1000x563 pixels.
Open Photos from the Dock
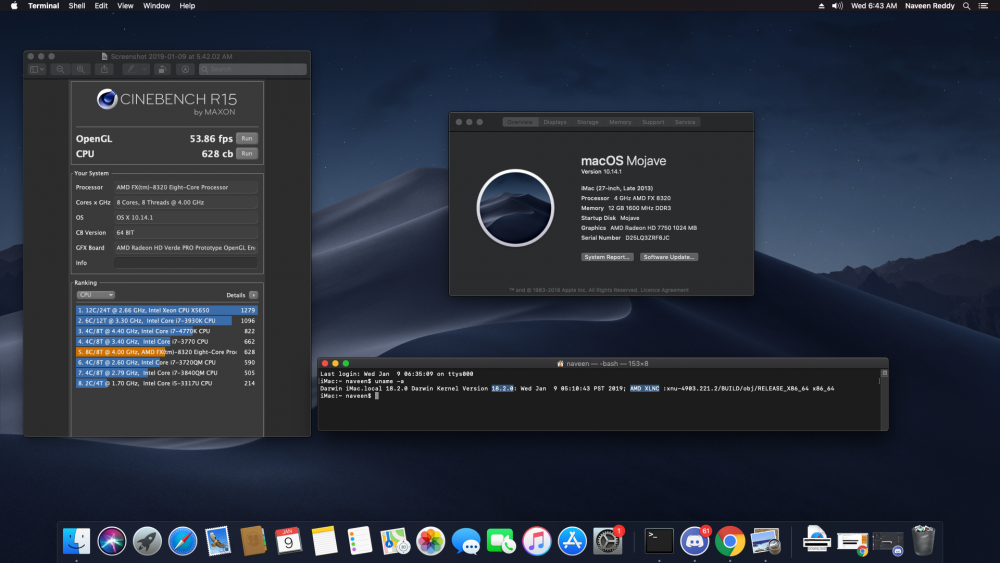[x=430, y=541]
